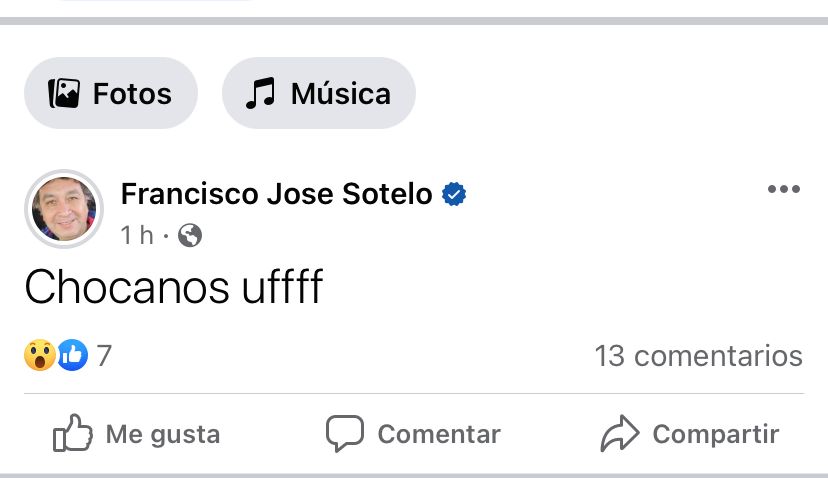The image size is (828, 478).
Task: Click the music note icon
Action: click(x=260, y=93)
